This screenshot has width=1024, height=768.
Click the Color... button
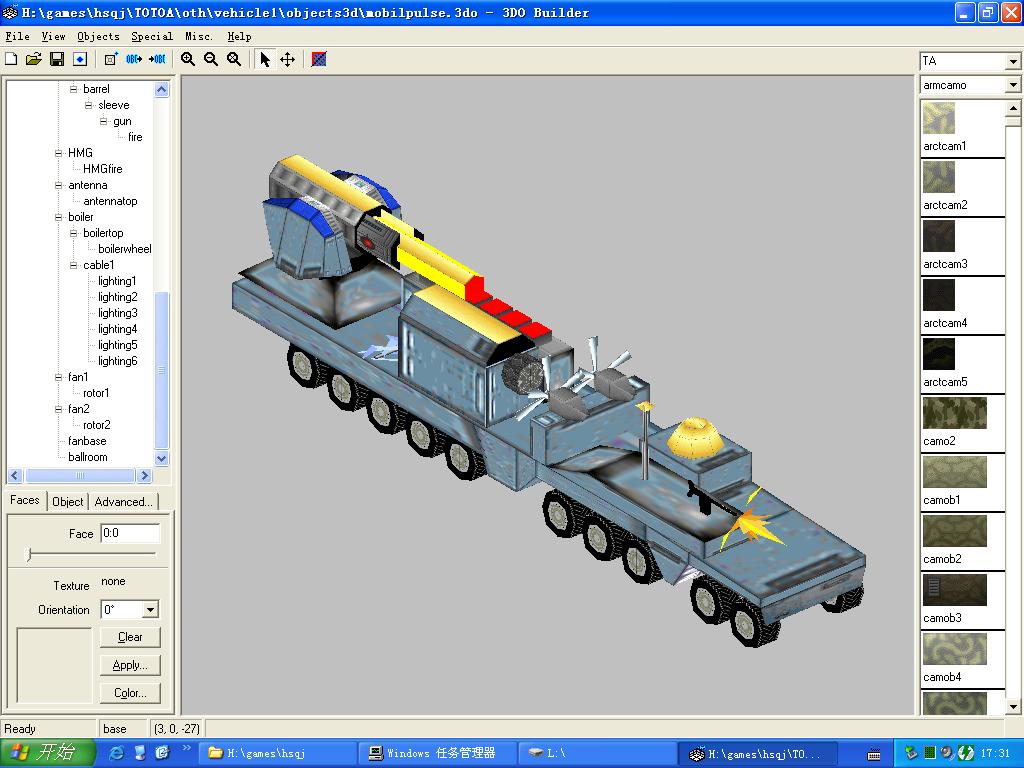pos(130,693)
